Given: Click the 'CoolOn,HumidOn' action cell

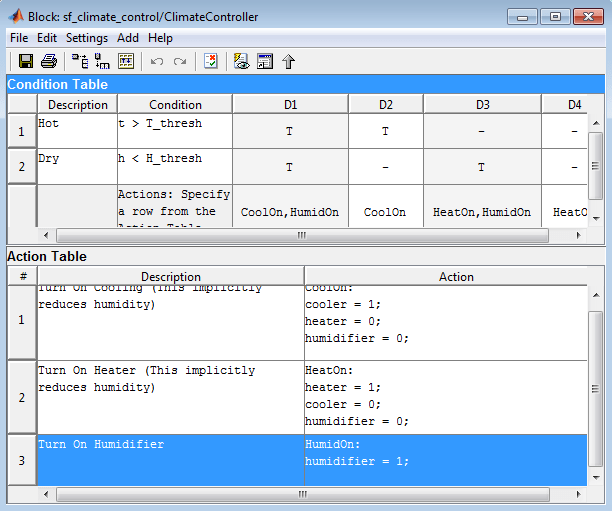Looking at the screenshot, I should coord(290,207).
